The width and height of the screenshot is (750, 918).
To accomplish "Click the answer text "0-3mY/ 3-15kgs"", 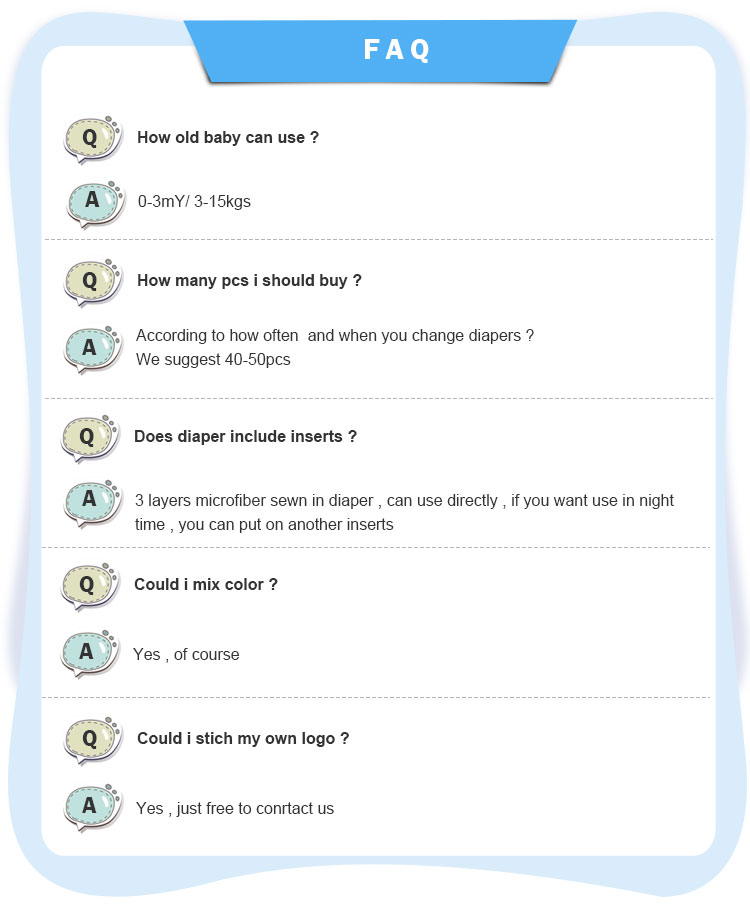I will 194,201.
